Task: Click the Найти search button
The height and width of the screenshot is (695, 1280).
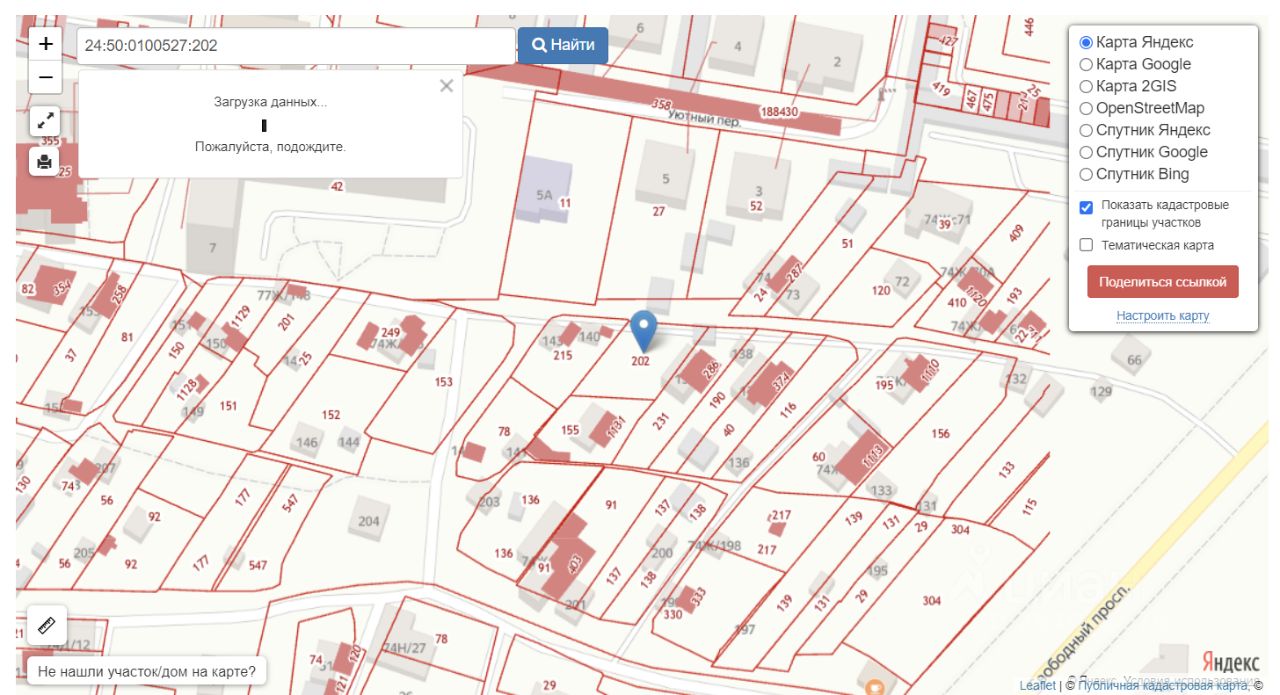Action: coord(563,45)
